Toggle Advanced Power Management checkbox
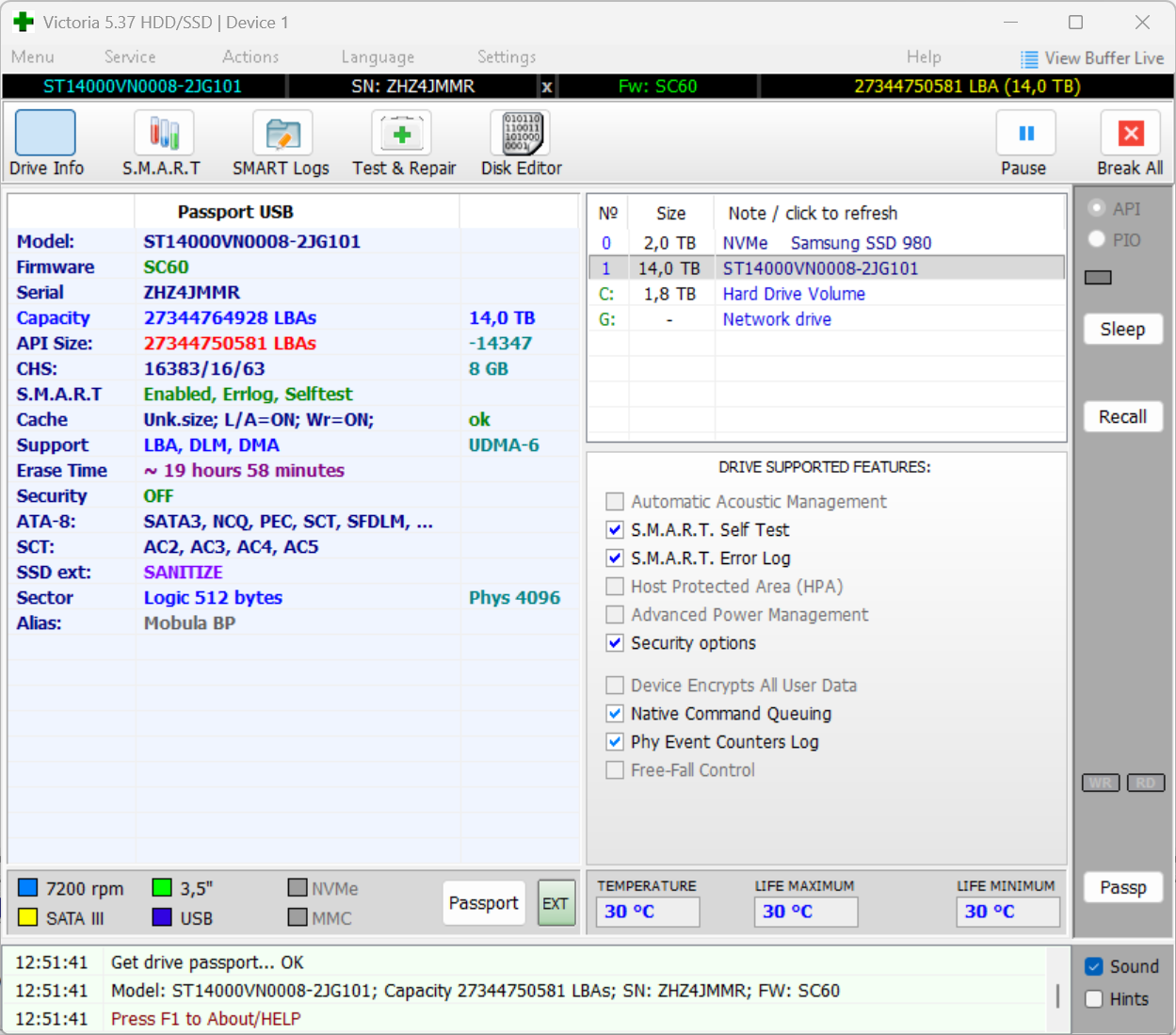Viewport: 1176px width, 1035px height. point(615,614)
